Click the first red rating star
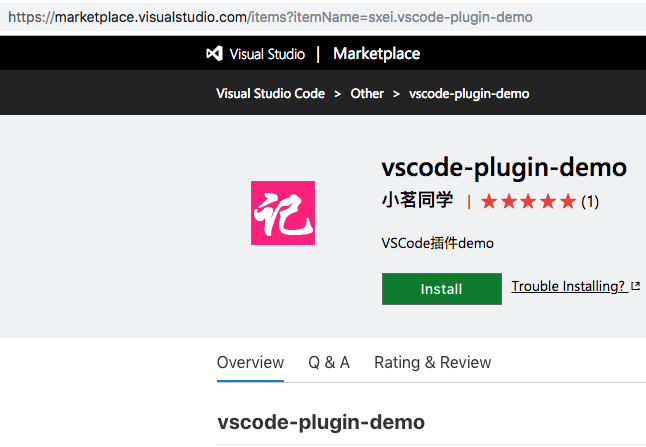This screenshot has height=447, width=646. point(489,201)
